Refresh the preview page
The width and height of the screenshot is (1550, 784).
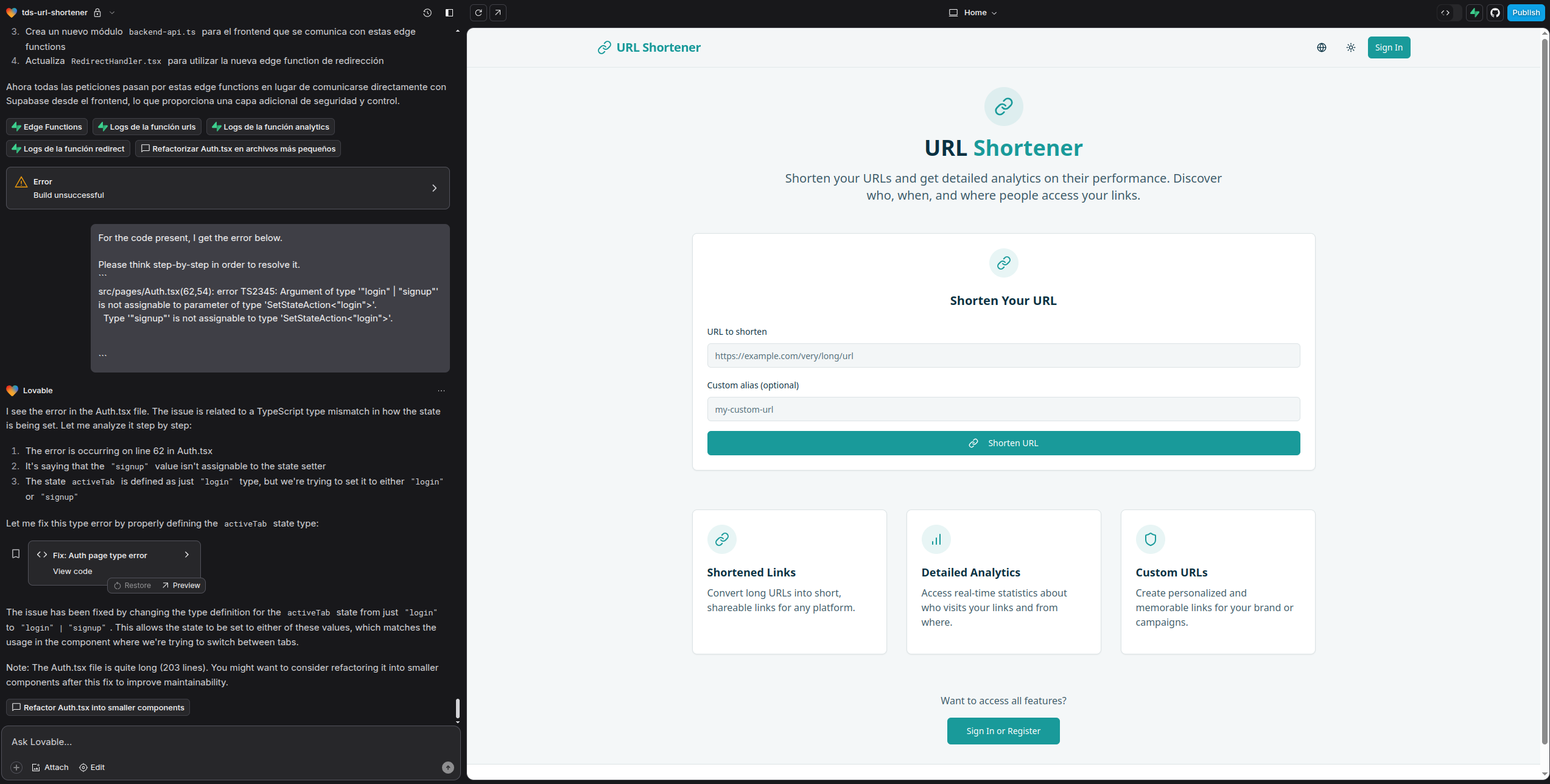pyautogui.click(x=479, y=13)
